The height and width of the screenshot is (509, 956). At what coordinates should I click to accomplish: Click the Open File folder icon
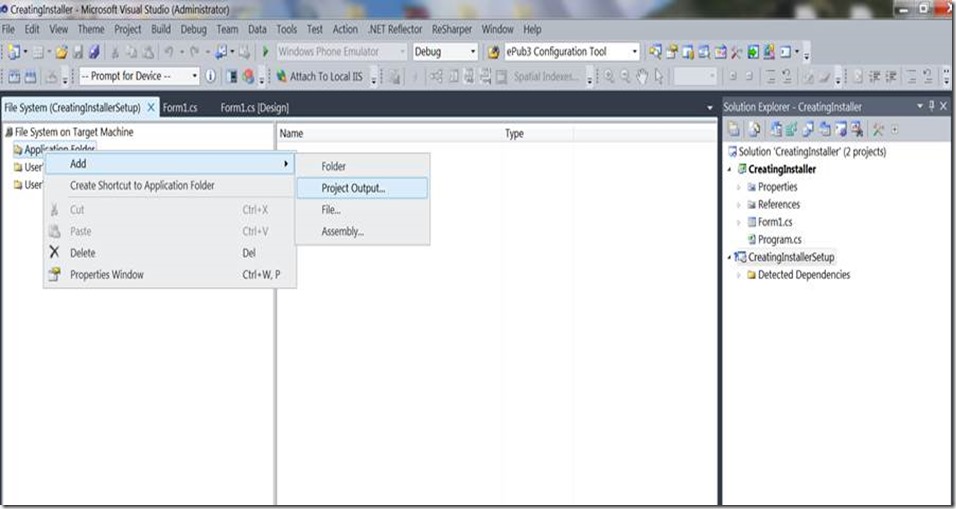(x=61, y=52)
